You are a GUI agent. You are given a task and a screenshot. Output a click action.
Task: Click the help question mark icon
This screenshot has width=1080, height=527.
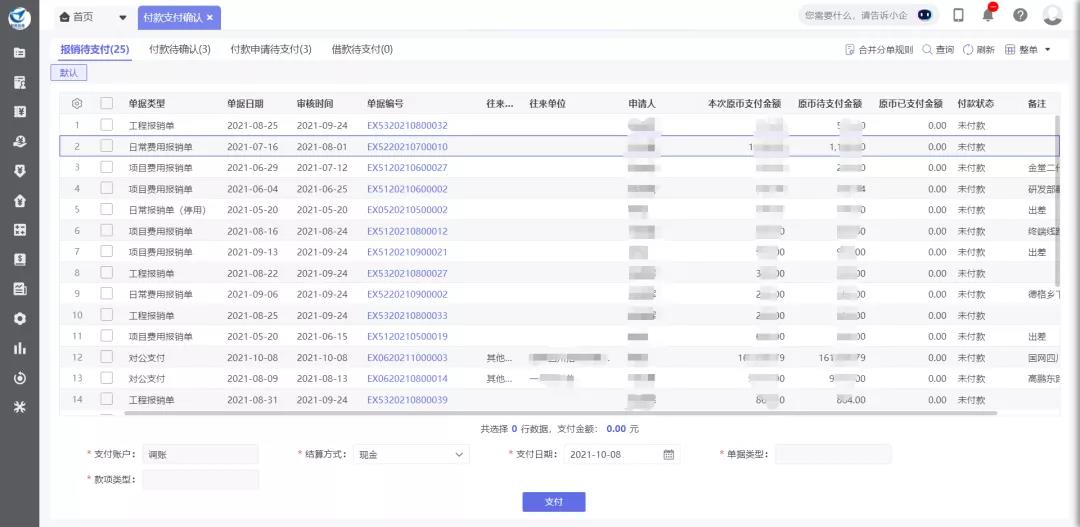(1020, 15)
